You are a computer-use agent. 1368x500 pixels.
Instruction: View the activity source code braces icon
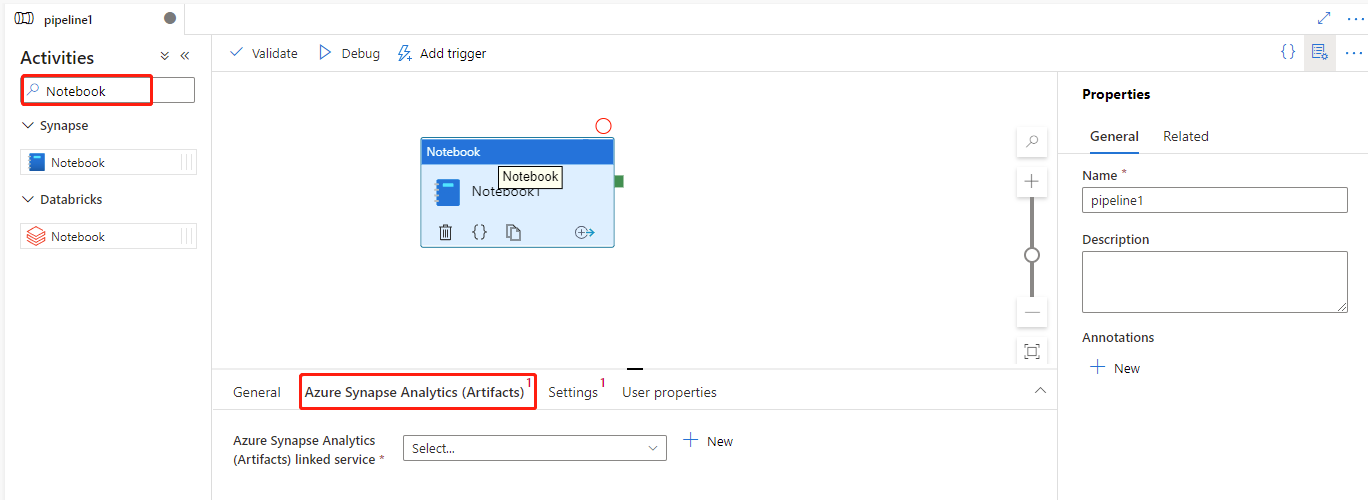point(479,232)
